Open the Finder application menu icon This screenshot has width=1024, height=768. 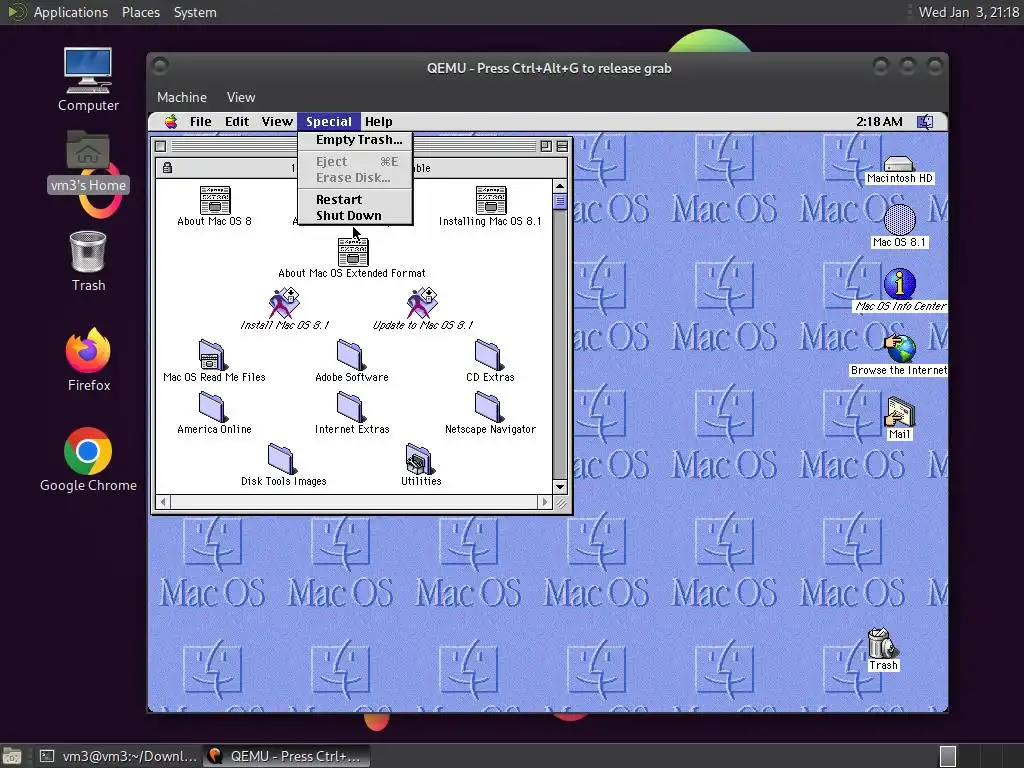(925, 121)
